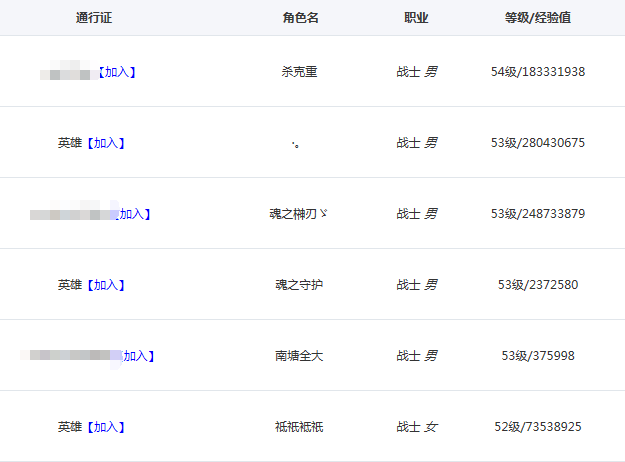Click the 加入 link in the 54级 row
This screenshot has width=625, height=462.
point(118,72)
